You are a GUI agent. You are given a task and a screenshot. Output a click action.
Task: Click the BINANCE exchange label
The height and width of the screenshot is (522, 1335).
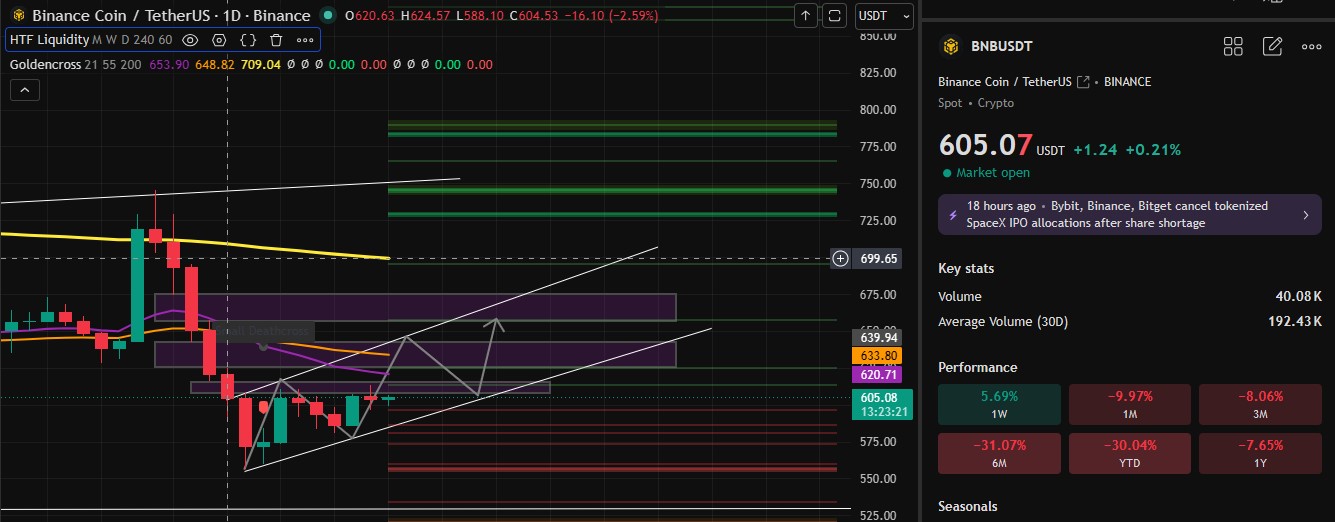1128,82
